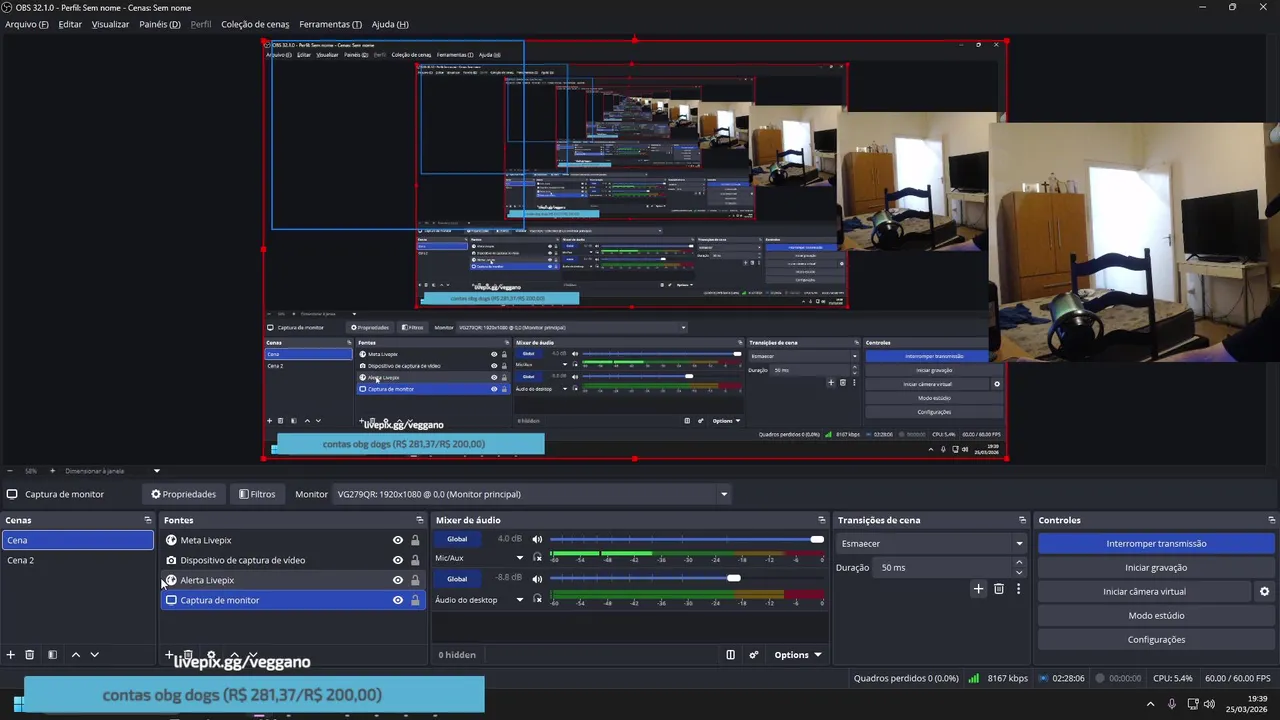Move selected scene up

click(x=75, y=655)
